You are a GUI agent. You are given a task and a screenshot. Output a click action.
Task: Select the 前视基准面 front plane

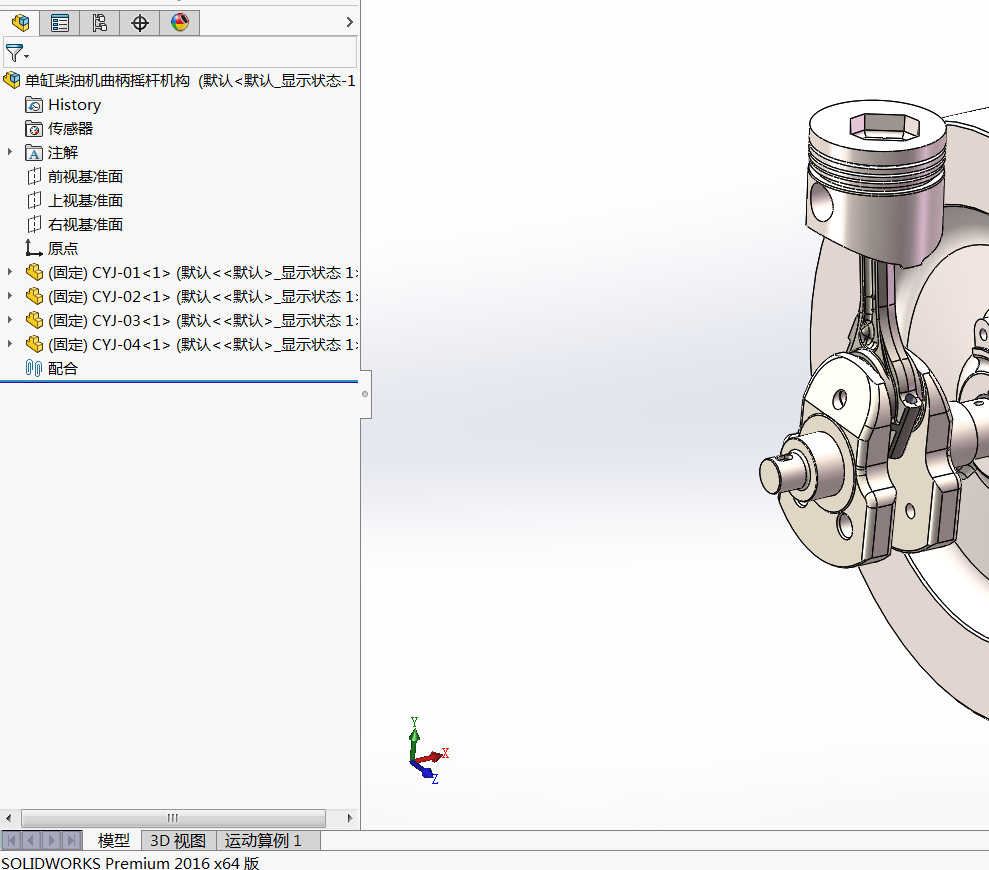(85, 177)
